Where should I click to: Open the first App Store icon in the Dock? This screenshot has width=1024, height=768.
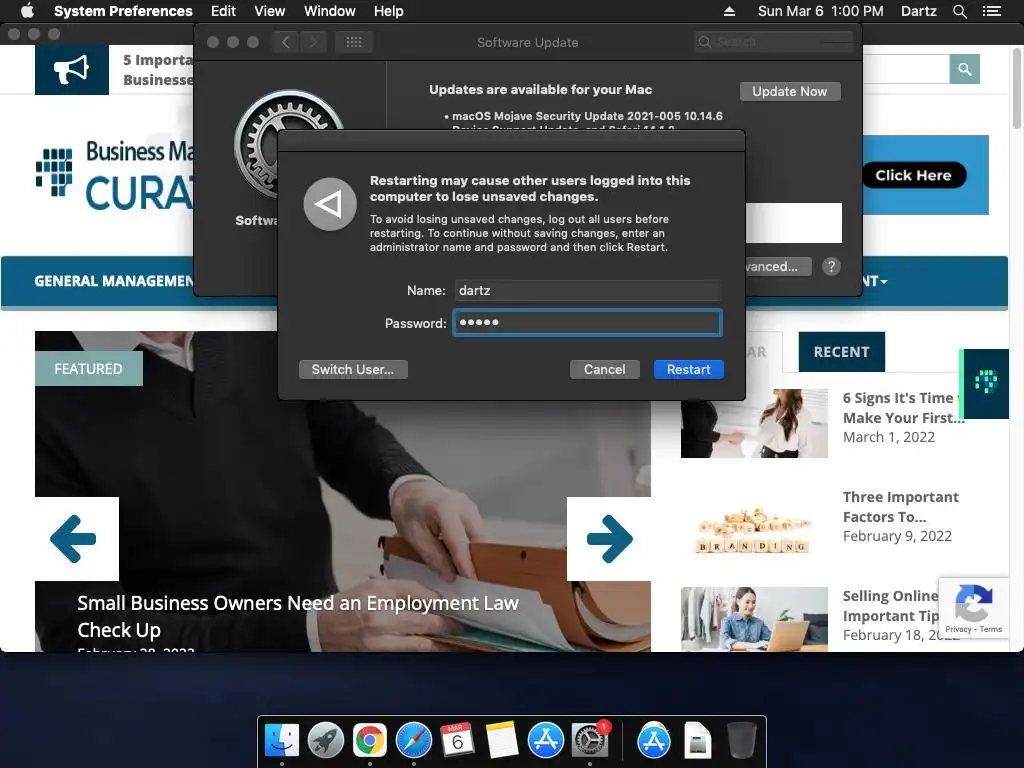(545, 741)
